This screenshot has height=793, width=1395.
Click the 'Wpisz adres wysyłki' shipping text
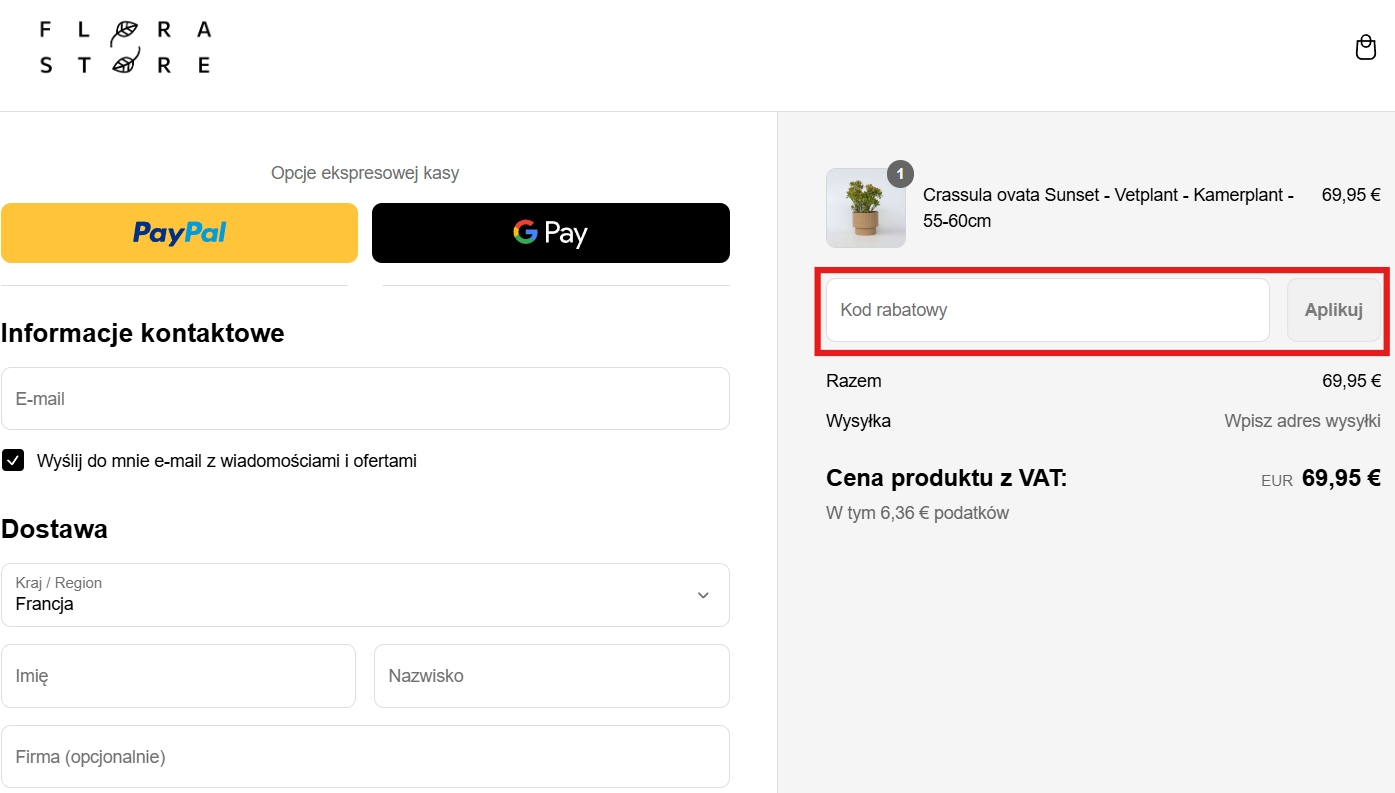(1302, 421)
